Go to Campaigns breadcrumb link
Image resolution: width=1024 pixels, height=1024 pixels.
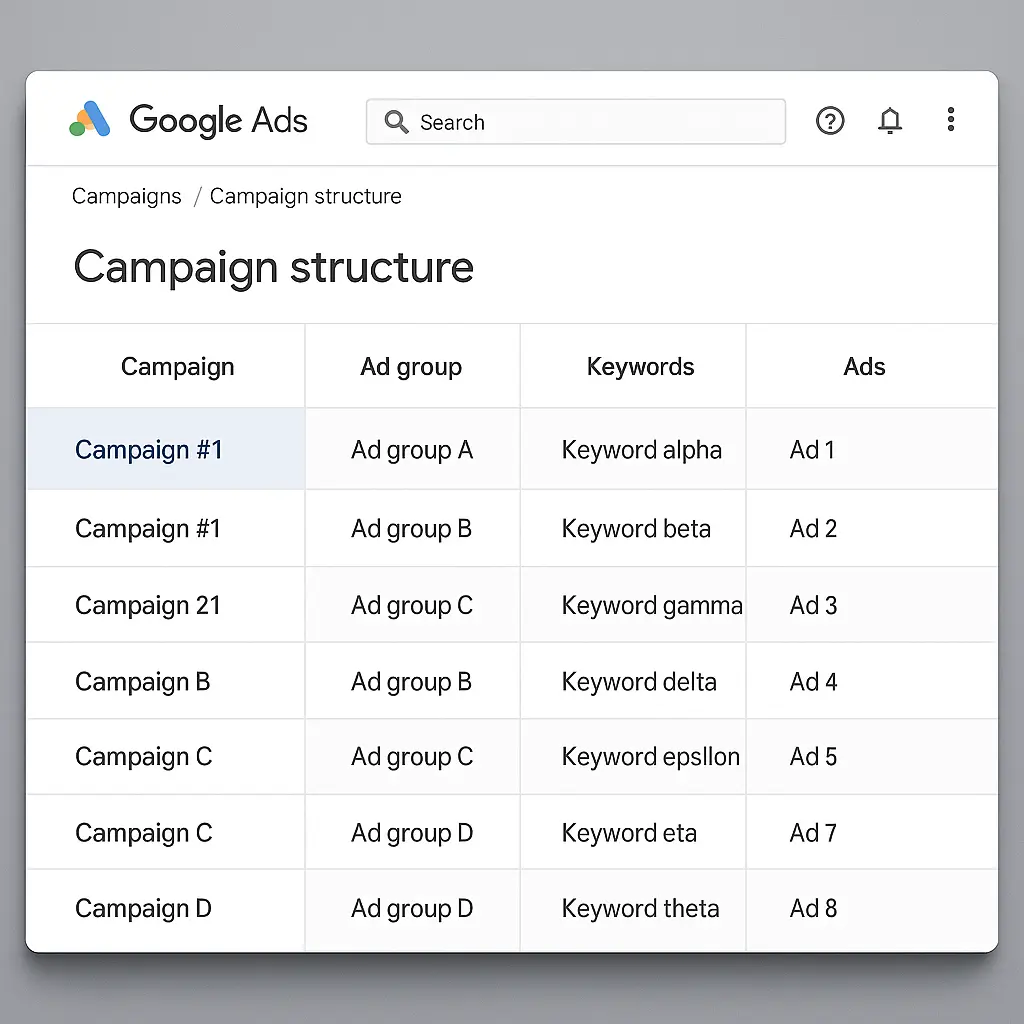click(x=127, y=196)
